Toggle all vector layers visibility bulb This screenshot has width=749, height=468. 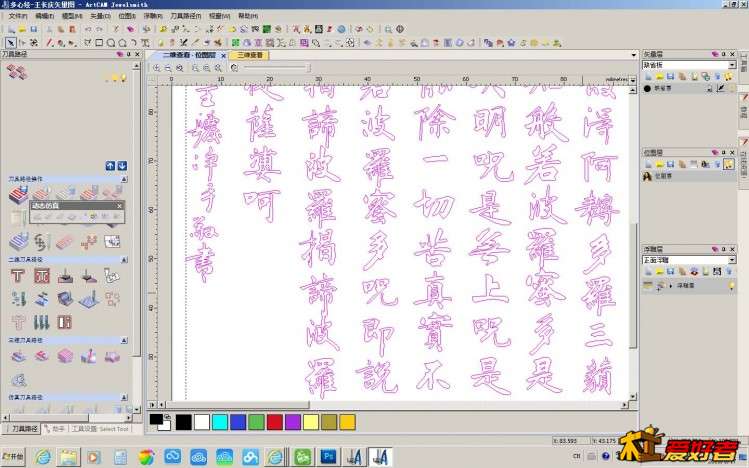click(x=728, y=76)
